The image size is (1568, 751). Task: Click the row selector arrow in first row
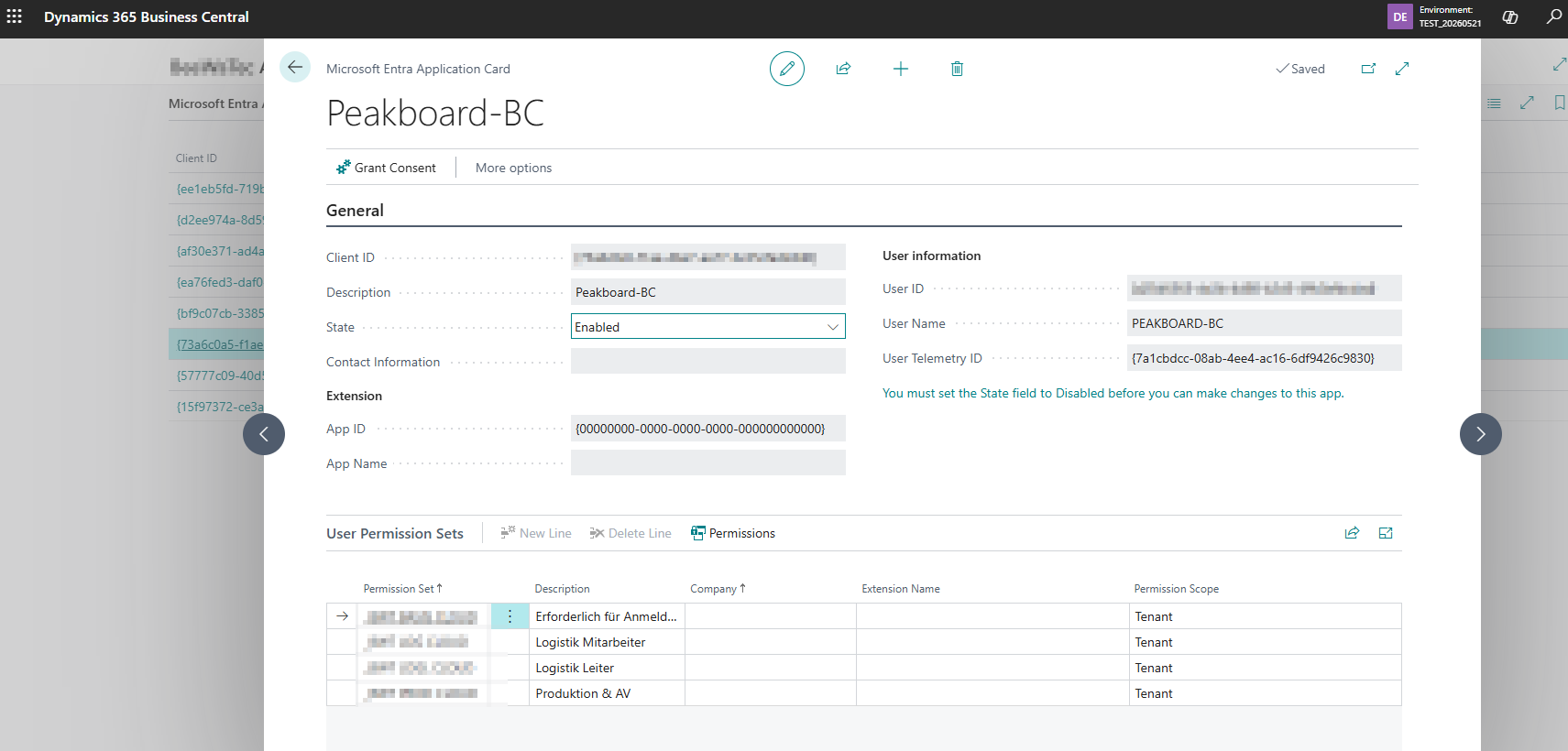pos(342,616)
